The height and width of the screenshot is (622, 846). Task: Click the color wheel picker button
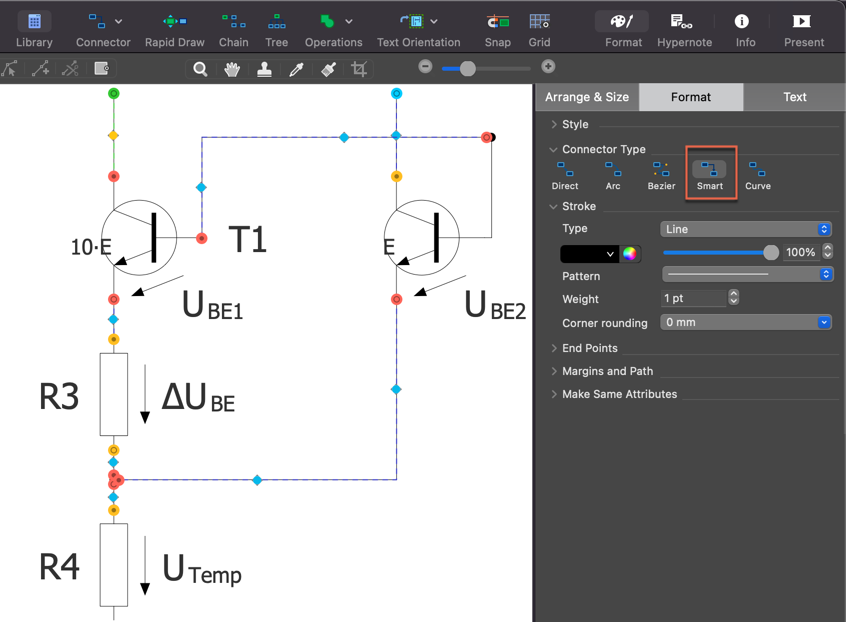[630, 254]
